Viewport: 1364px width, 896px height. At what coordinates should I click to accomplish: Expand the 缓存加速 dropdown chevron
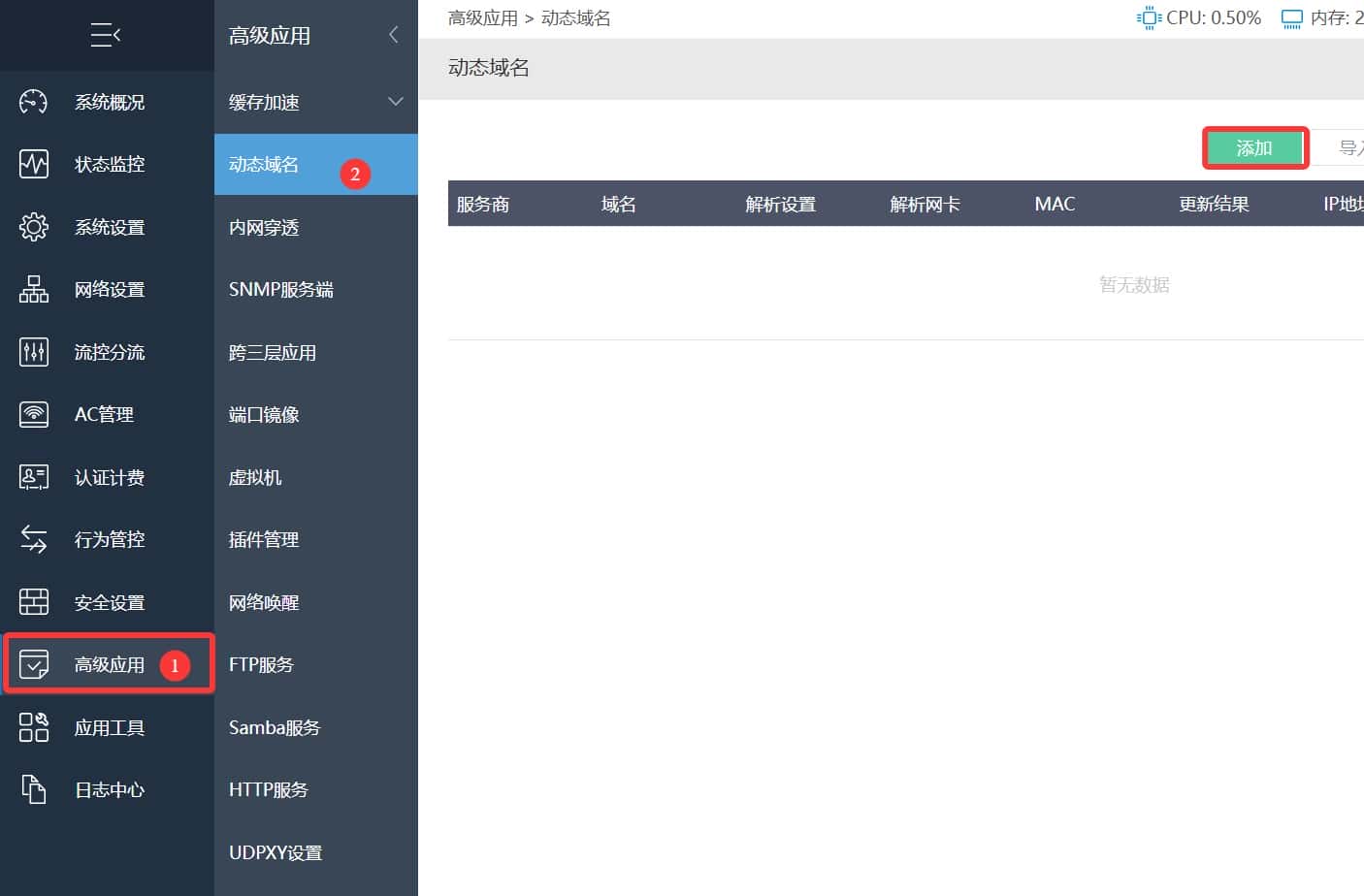(x=395, y=102)
